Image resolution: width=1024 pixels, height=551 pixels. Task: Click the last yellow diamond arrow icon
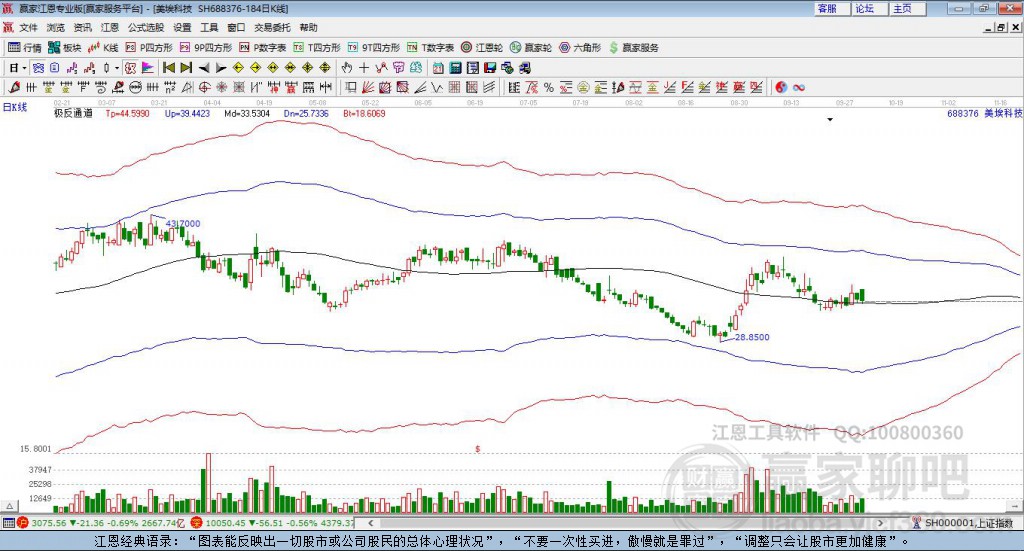(x=325, y=68)
